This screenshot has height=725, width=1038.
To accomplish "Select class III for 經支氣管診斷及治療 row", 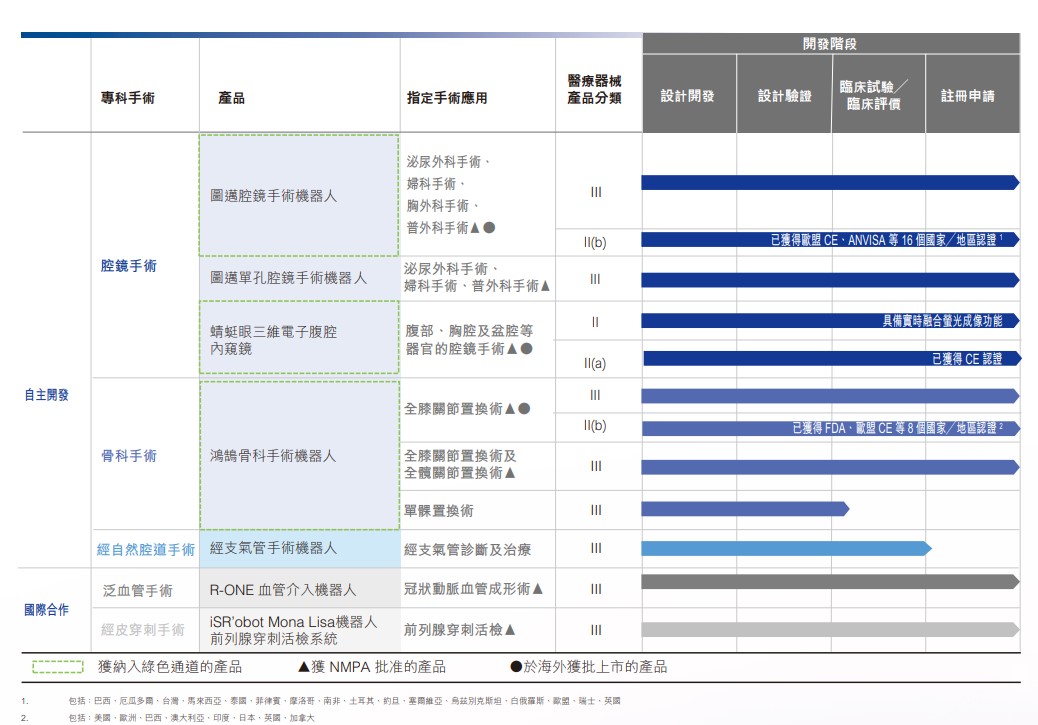I will coord(596,548).
